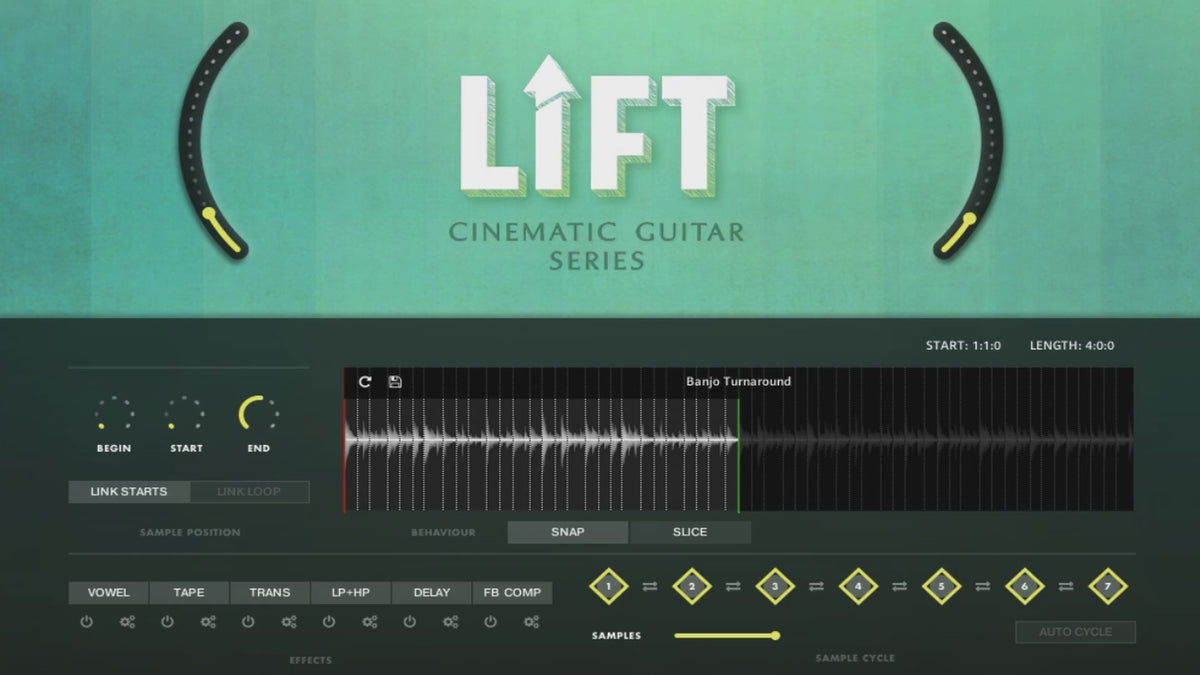The image size is (1200, 675).
Task: Click the LP+HP effect button
Action: point(351,593)
